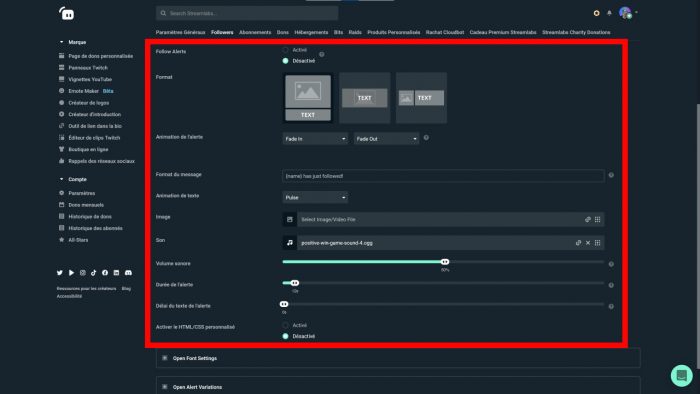
Task: Click help icon next to Follow Alerts
Action: click(321, 54)
